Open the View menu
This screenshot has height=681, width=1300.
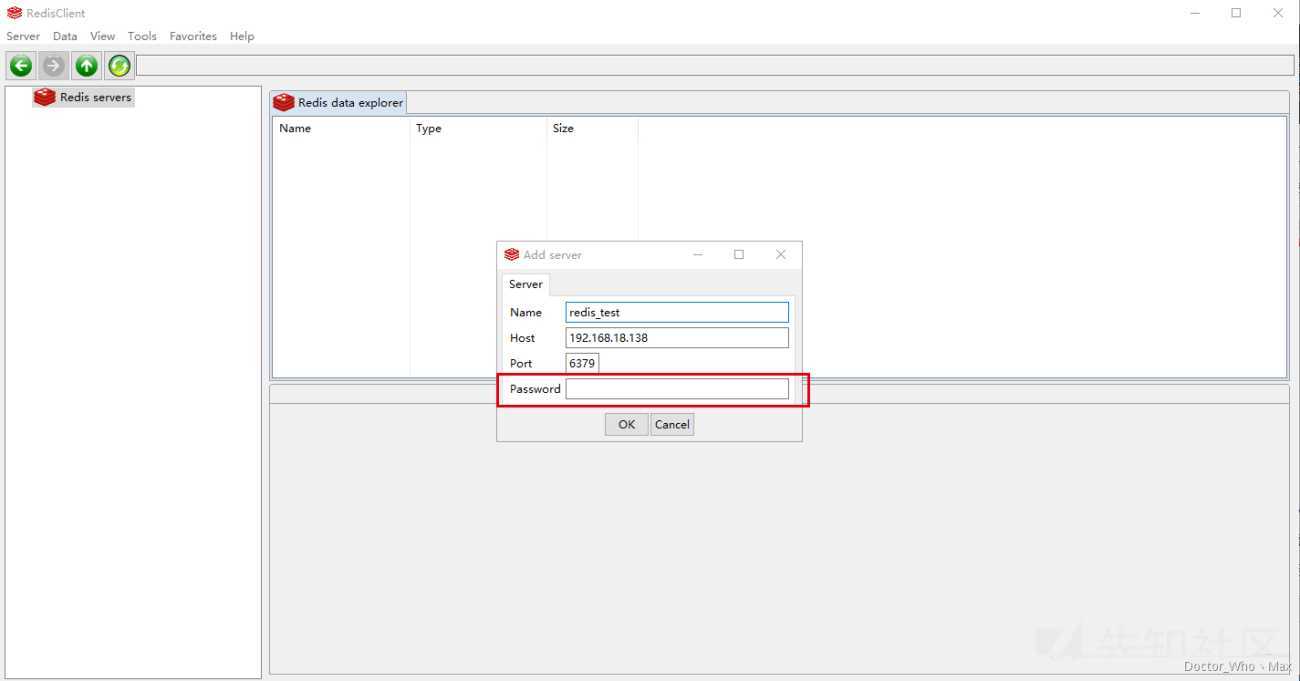point(103,36)
